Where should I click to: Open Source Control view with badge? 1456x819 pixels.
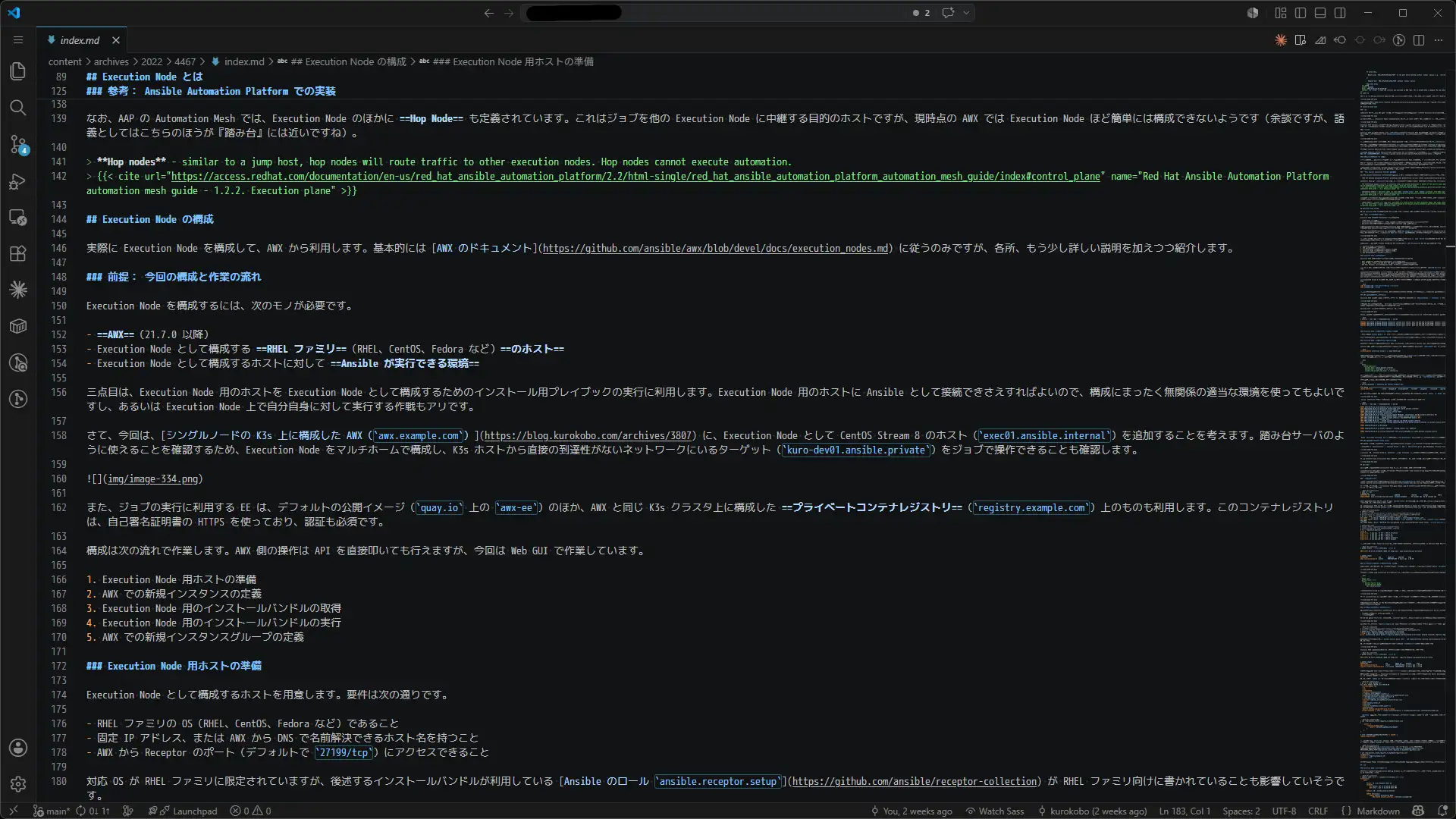coord(18,144)
